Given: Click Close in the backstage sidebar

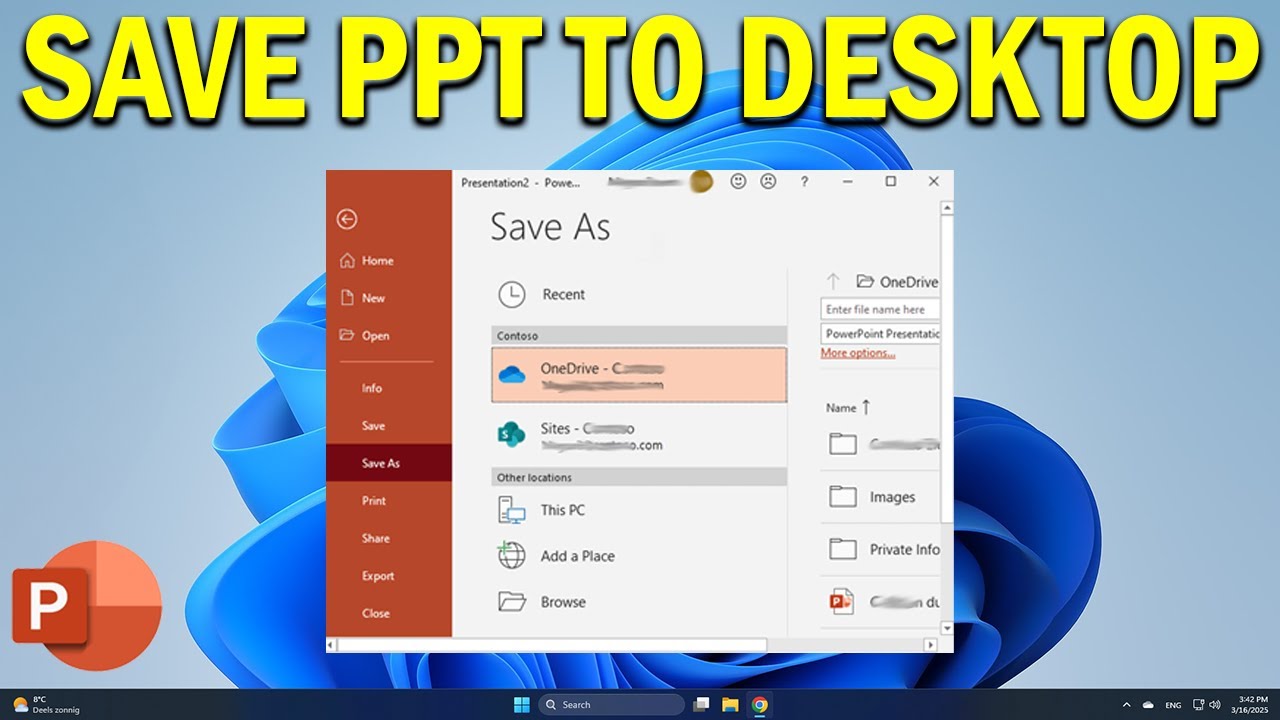Looking at the screenshot, I should [376, 613].
